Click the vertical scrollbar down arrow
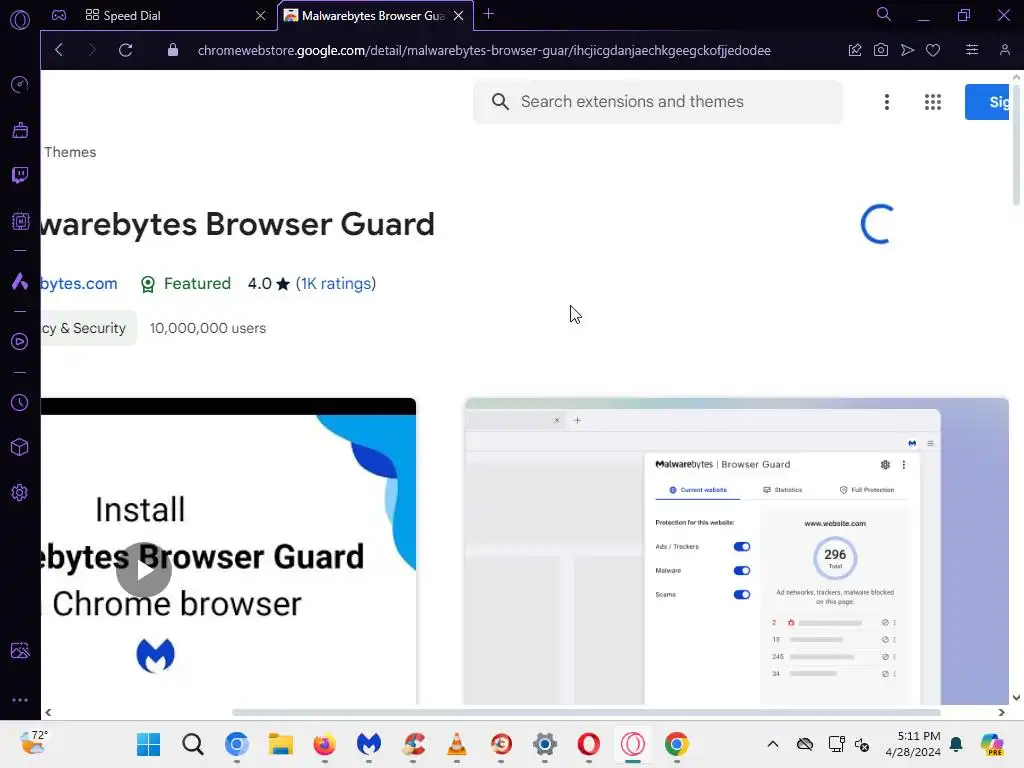The width and height of the screenshot is (1024, 768). tap(1017, 697)
